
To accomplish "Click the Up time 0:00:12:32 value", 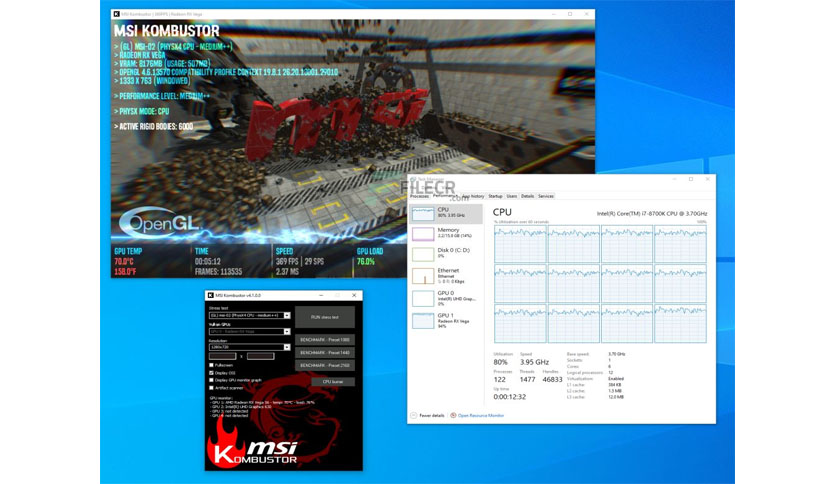I will [510, 397].
